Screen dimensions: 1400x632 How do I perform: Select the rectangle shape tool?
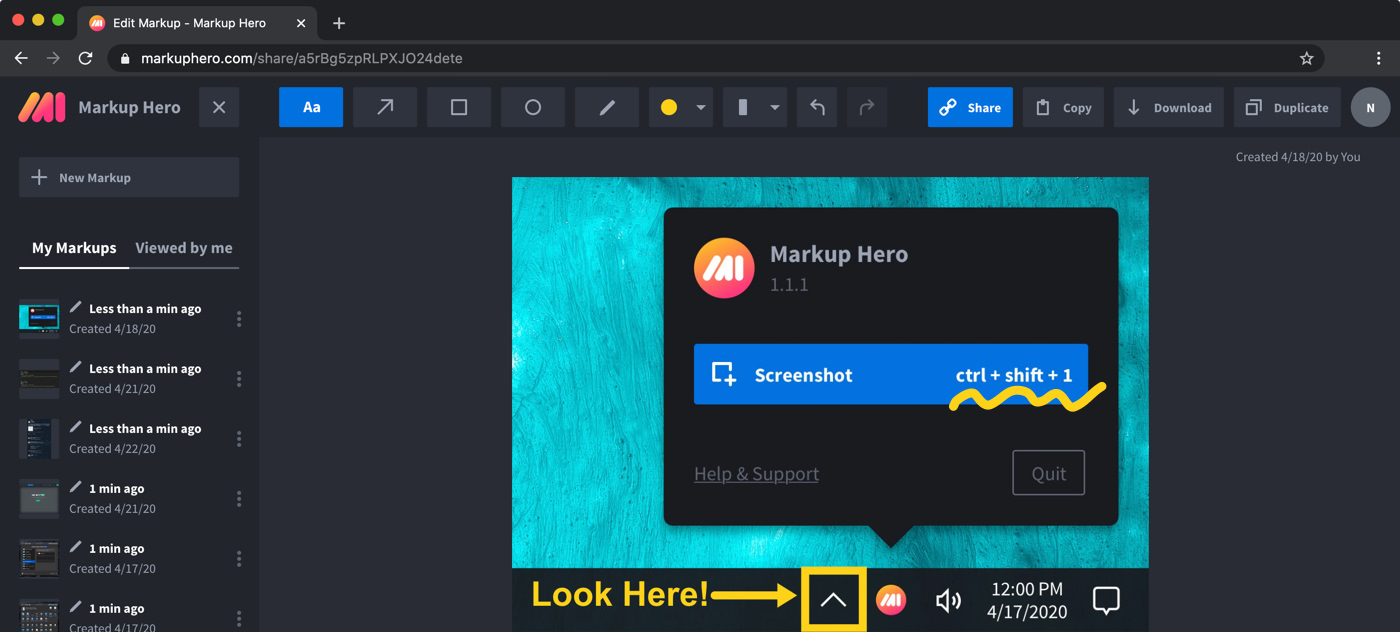point(459,107)
